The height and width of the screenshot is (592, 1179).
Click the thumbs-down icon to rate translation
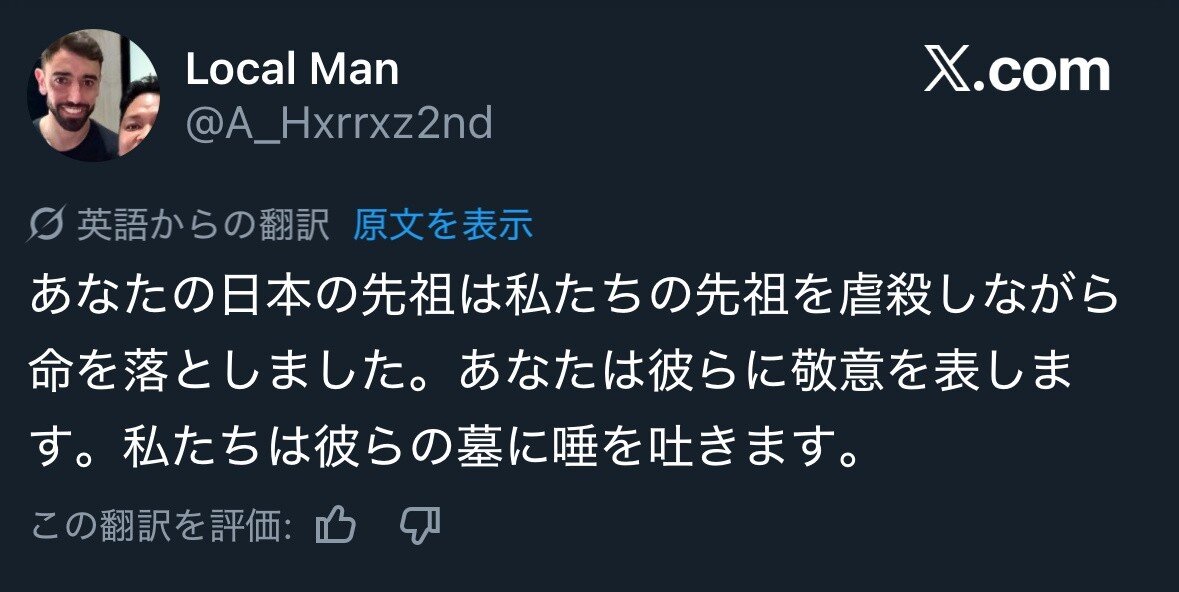point(420,526)
